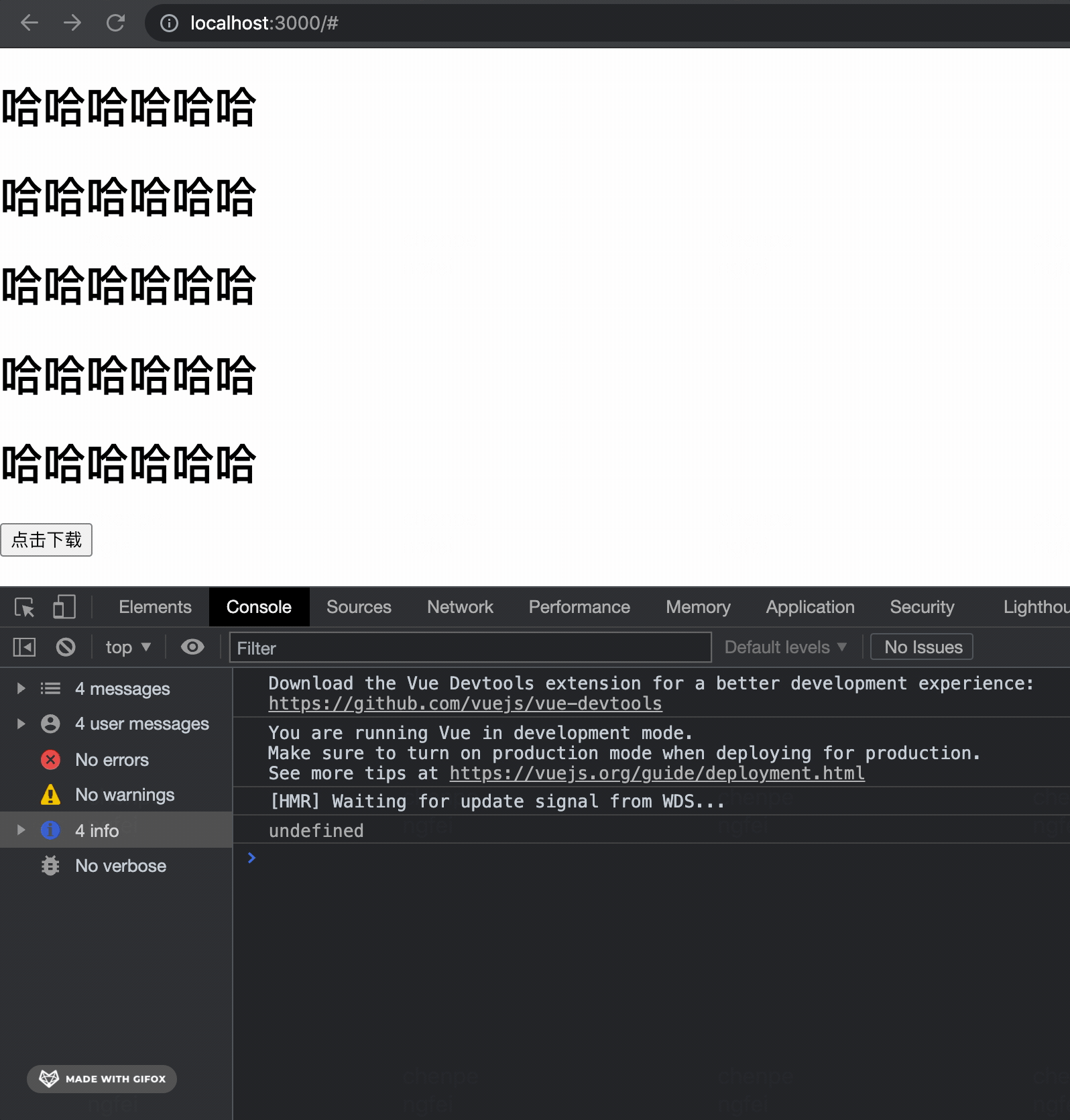Toggle the device toolbar icon
This screenshot has height=1120, width=1070.
point(64,608)
